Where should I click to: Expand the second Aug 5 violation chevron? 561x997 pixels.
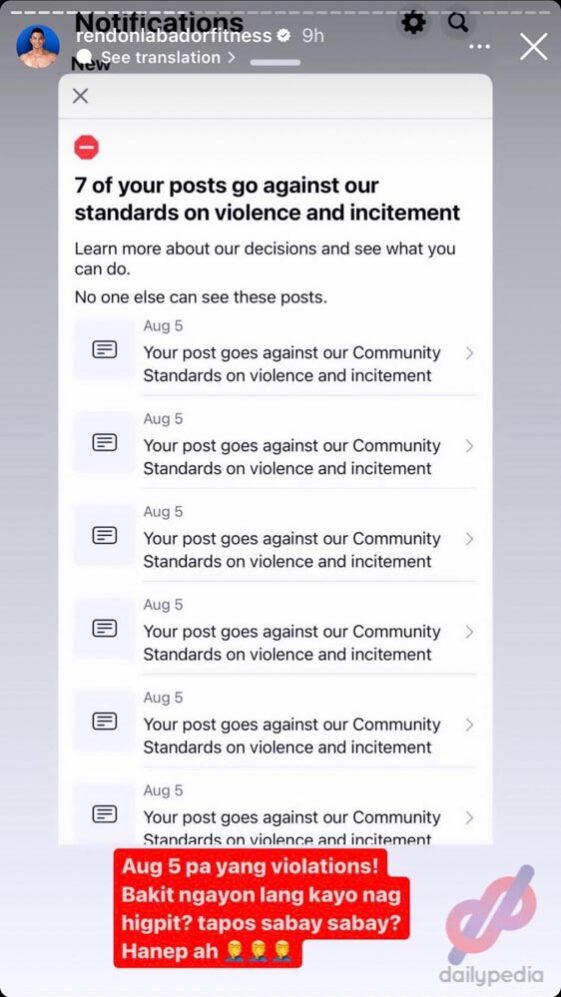469,446
